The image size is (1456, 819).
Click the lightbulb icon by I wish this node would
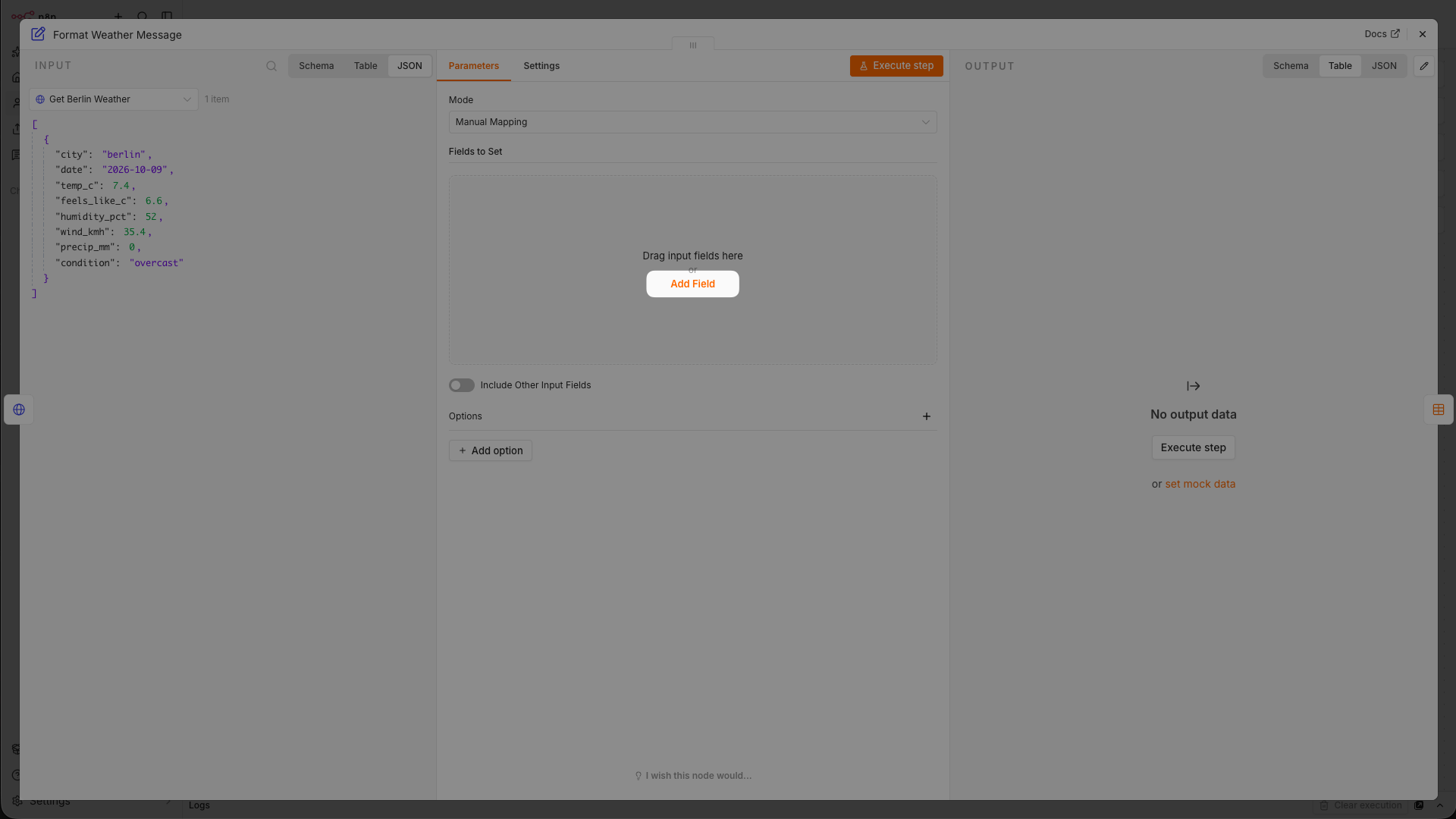639,776
